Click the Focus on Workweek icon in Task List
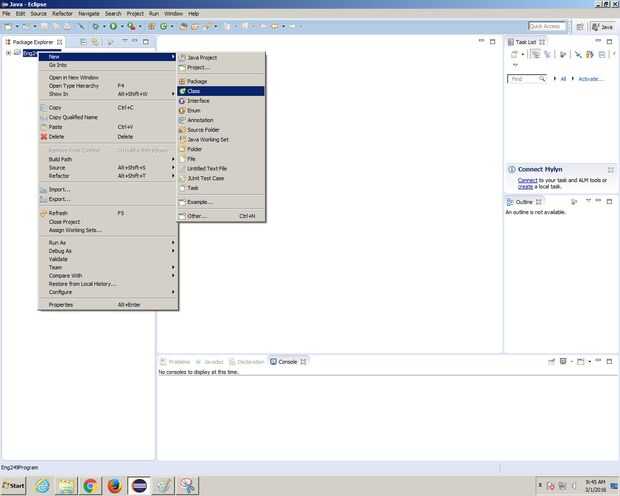 [x=563, y=55]
